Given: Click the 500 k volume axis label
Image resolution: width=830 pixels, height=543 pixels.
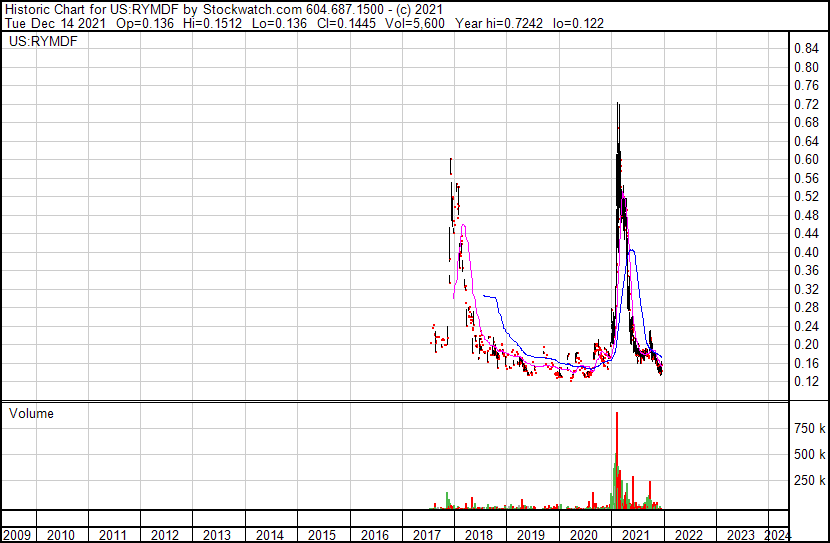Looking at the screenshot, I should pos(809,454).
